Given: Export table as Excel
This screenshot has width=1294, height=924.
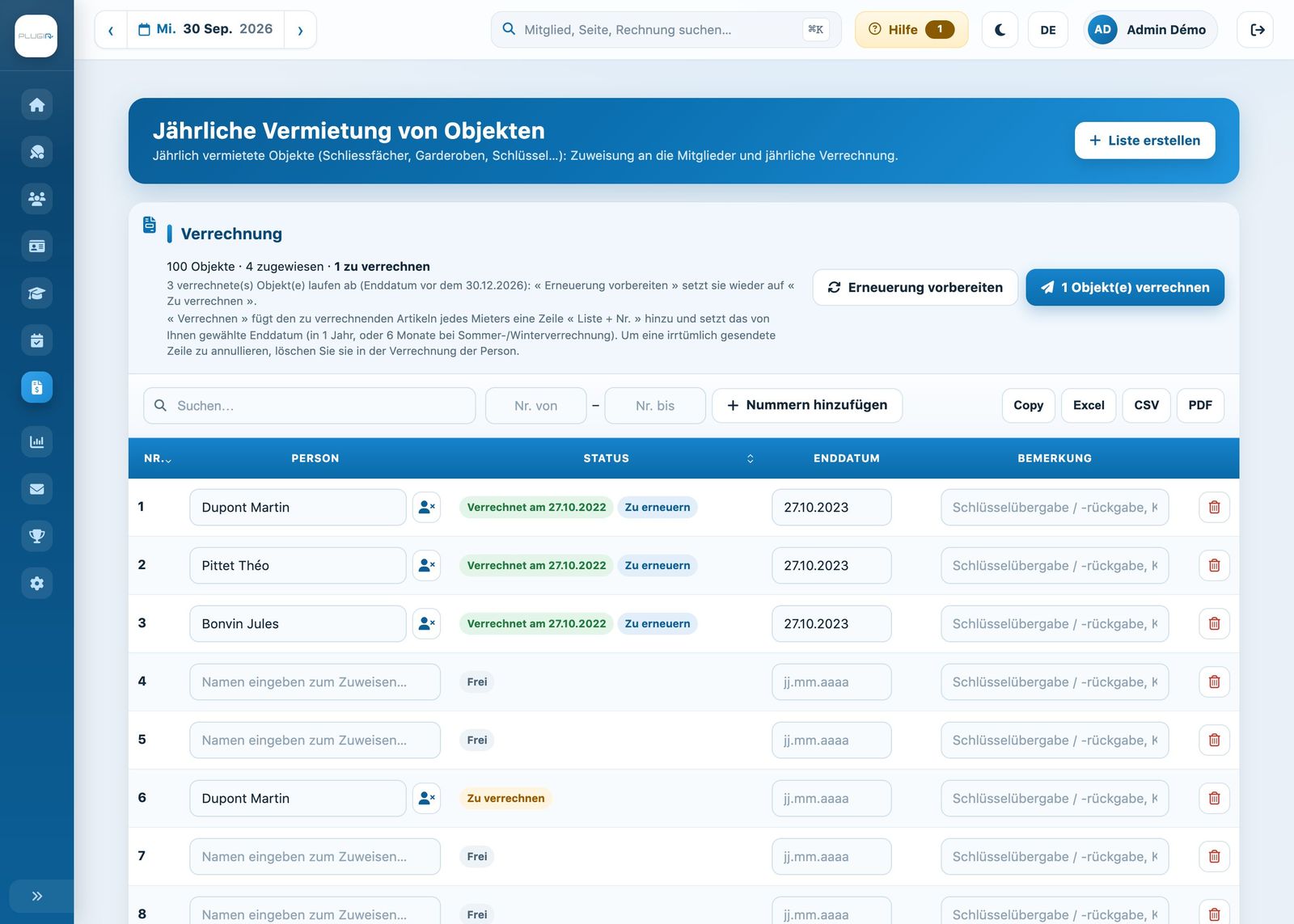Looking at the screenshot, I should click(1089, 406).
